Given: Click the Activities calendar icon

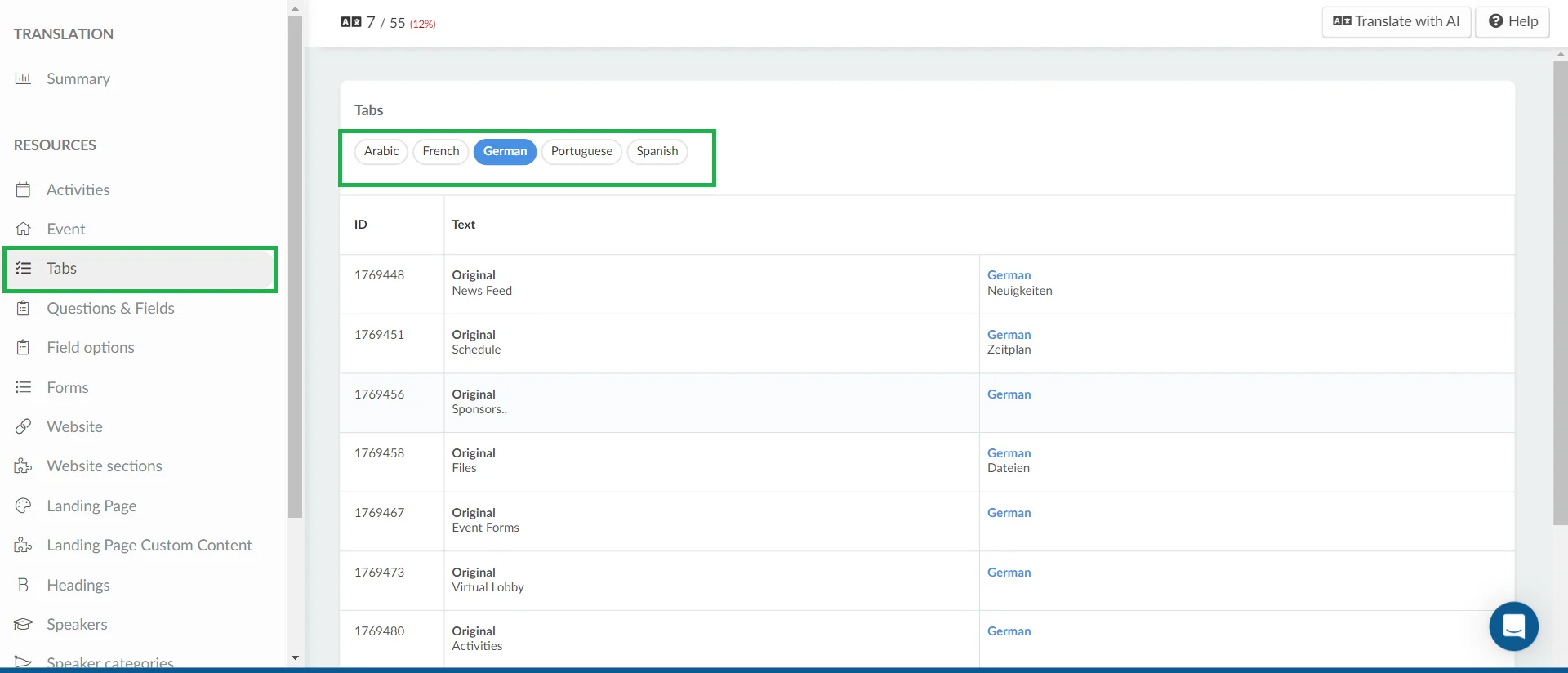Looking at the screenshot, I should 23,189.
